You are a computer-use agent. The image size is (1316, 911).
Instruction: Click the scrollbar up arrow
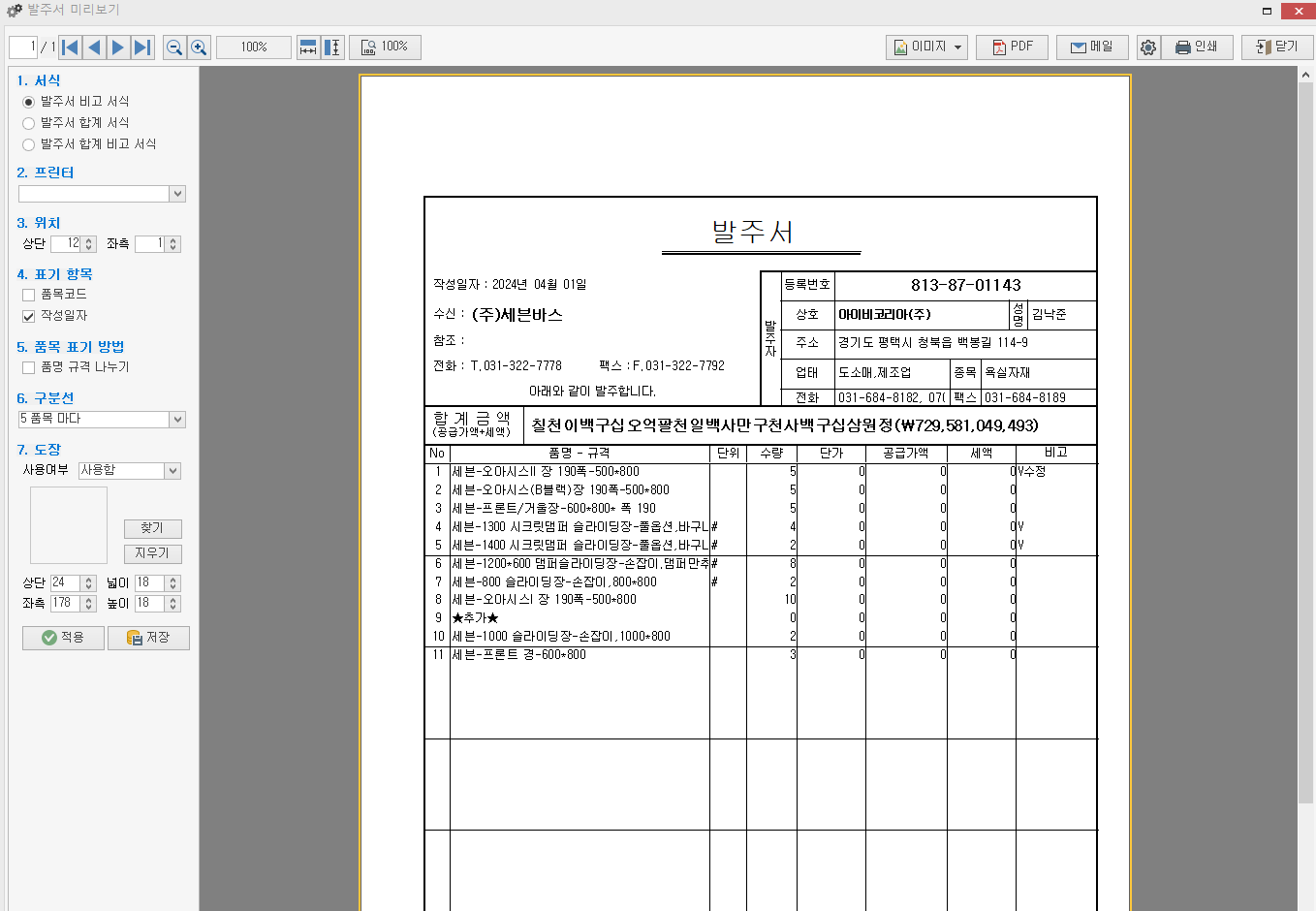click(1305, 75)
